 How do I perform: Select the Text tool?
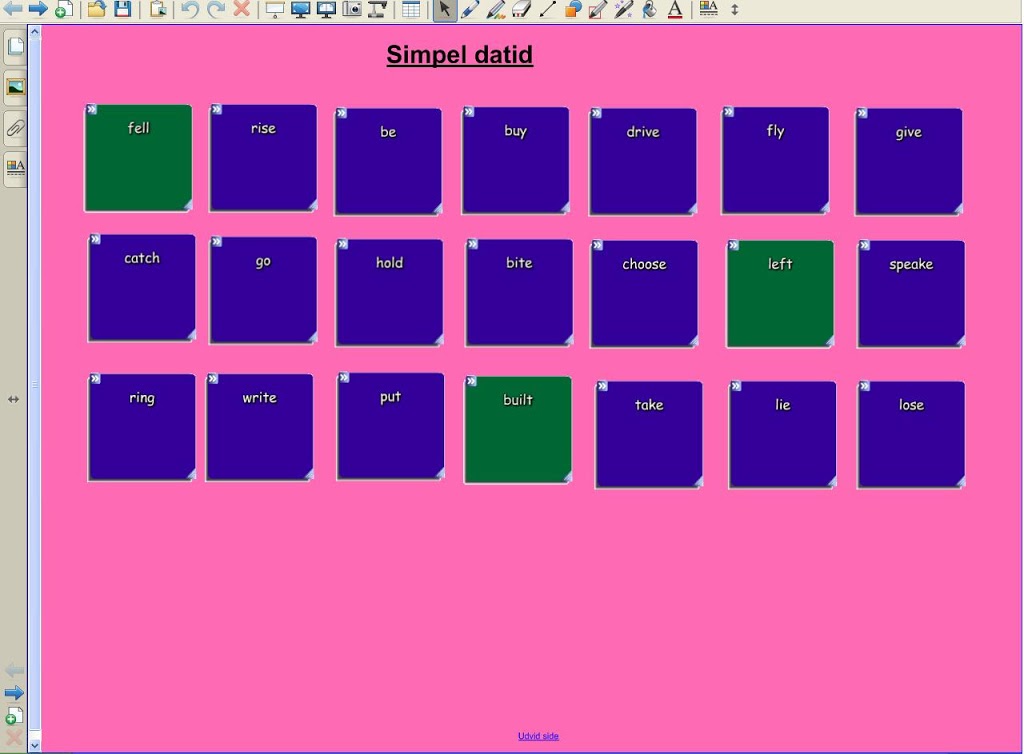tap(675, 9)
